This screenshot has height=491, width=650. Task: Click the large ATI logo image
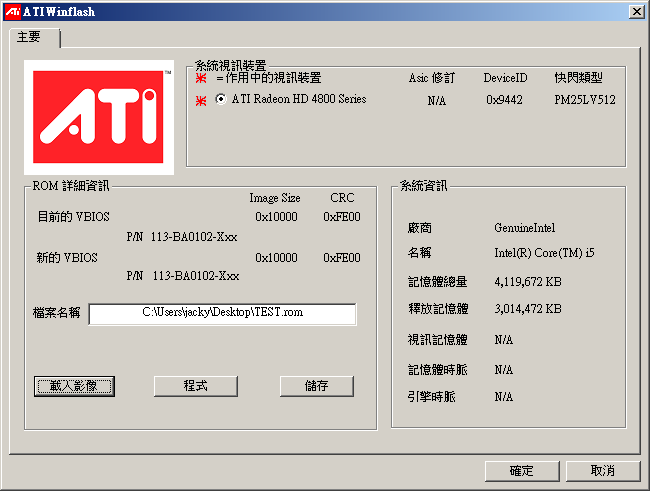[99, 117]
